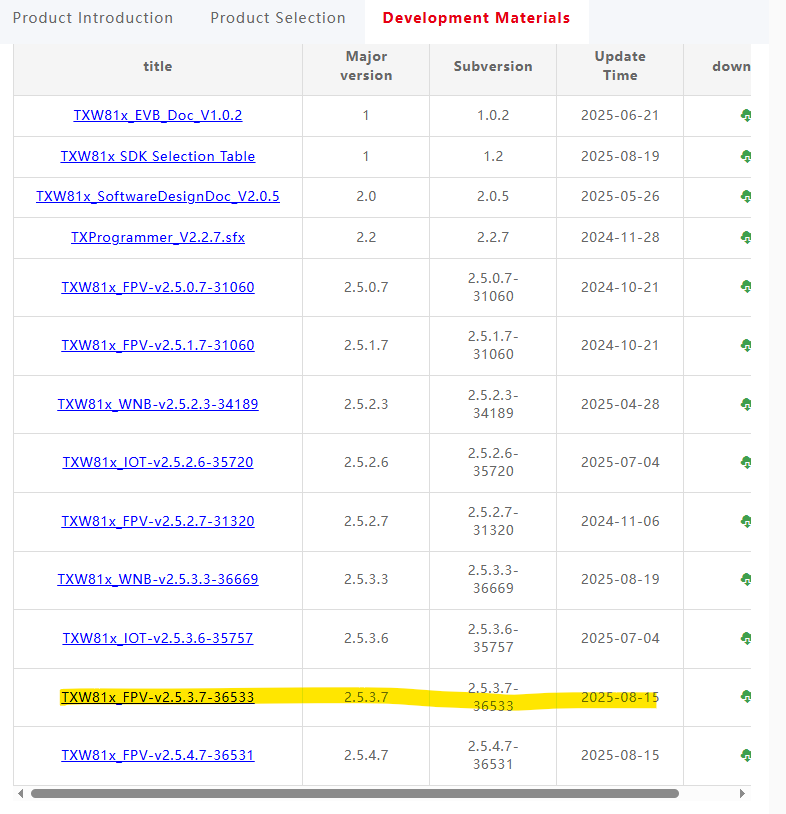Select the Development Materials tab

(476, 18)
